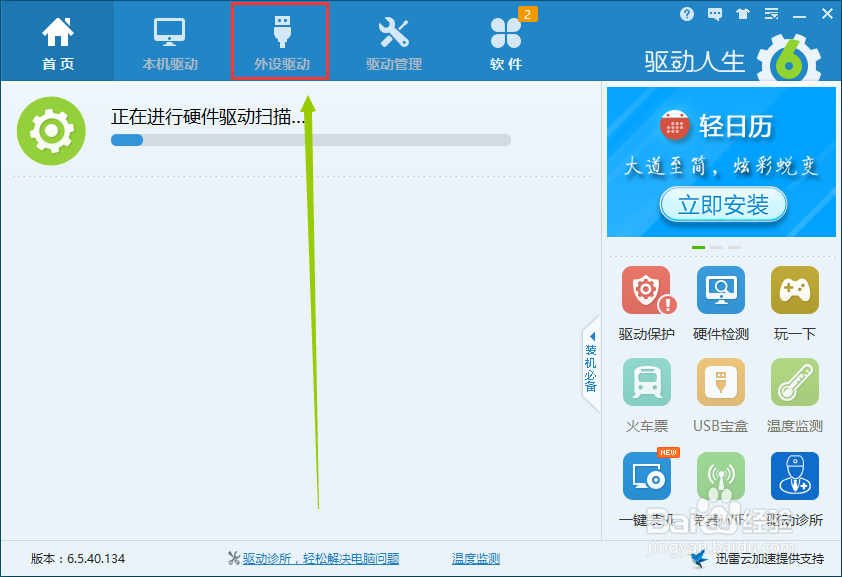Open 火车票 train icon
Viewport: 842px width, 577px height.
(x=647, y=382)
